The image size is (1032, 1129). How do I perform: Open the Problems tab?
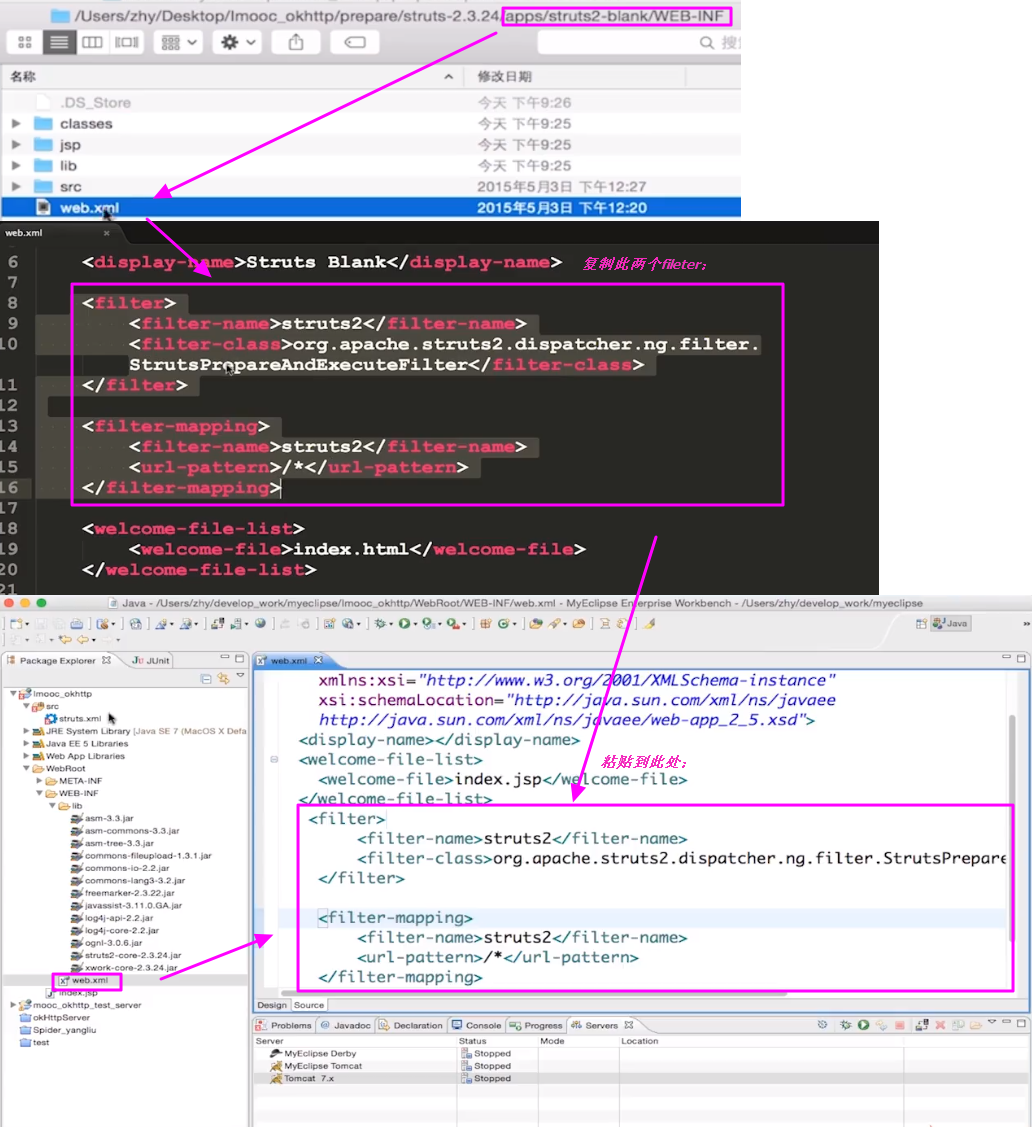point(284,1025)
